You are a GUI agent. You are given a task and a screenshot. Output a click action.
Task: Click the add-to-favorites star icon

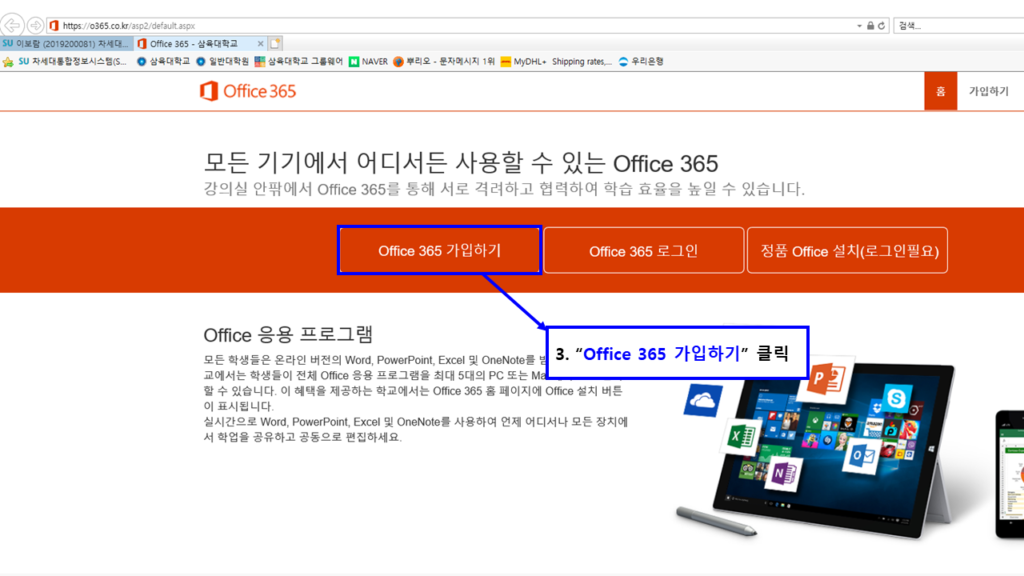8,62
